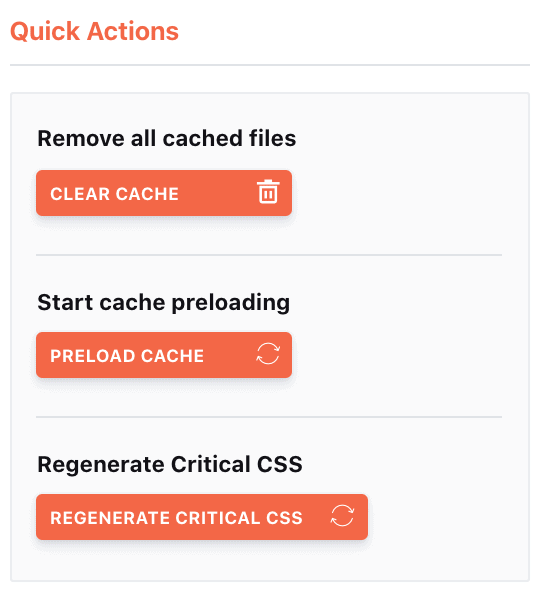Viewport: 546px width, 604px height.
Task: Click the word "CLEAR" on the orange button
Action: point(80,194)
